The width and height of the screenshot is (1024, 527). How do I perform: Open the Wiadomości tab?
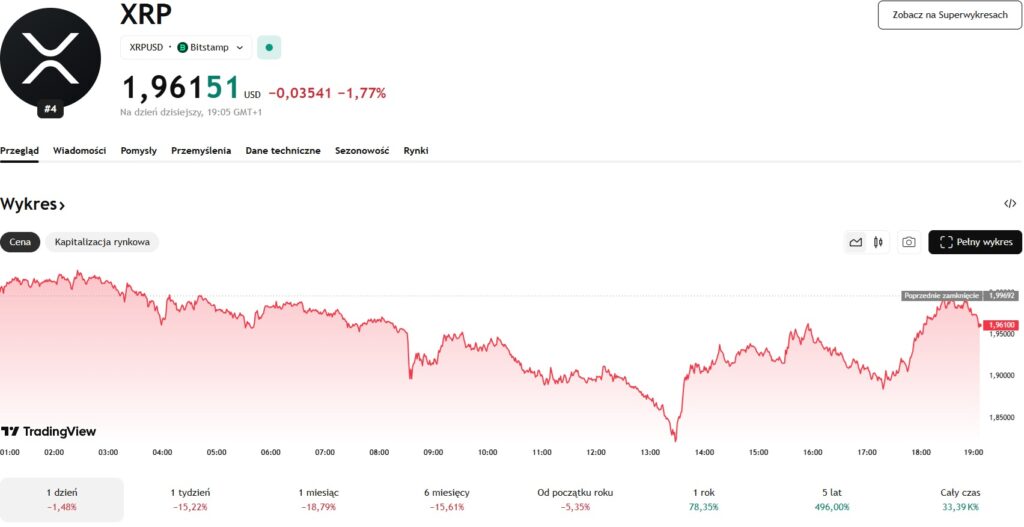coord(79,150)
